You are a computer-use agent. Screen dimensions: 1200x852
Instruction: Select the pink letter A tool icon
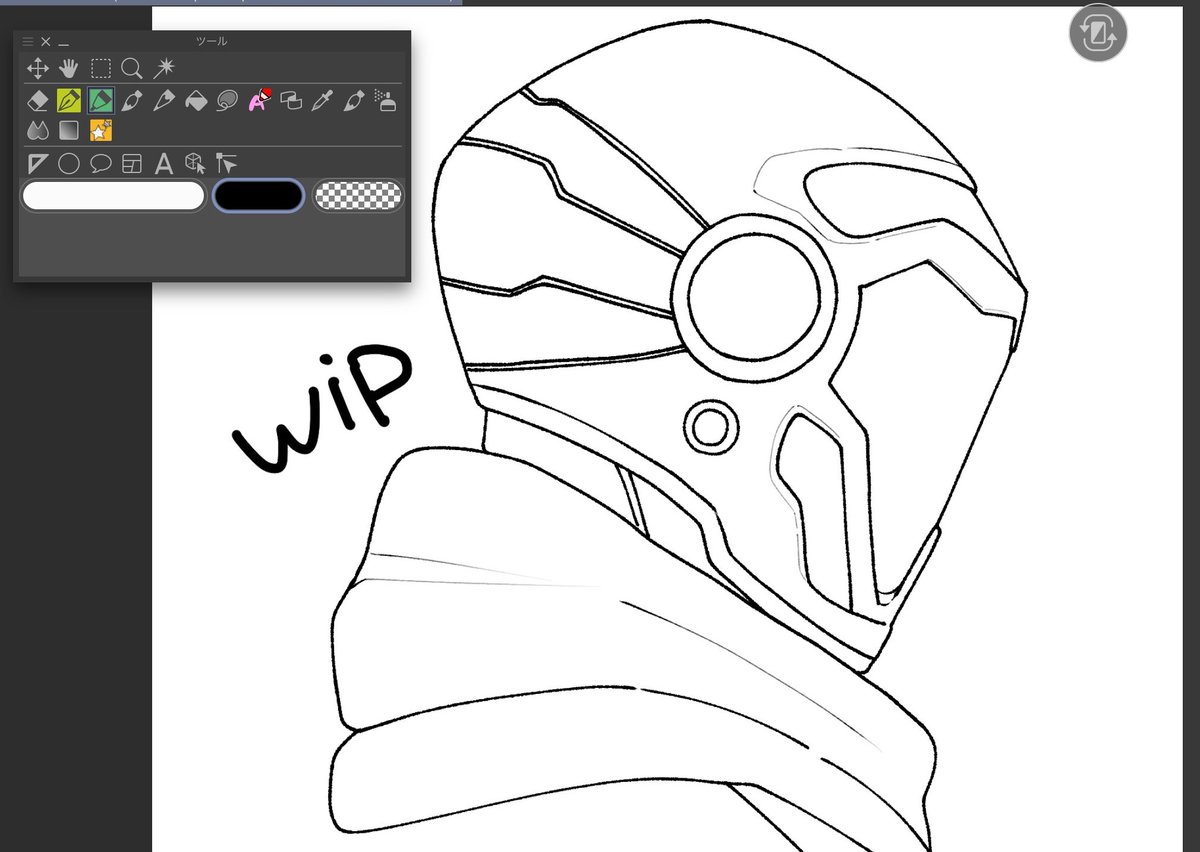click(x=259, y=100)
